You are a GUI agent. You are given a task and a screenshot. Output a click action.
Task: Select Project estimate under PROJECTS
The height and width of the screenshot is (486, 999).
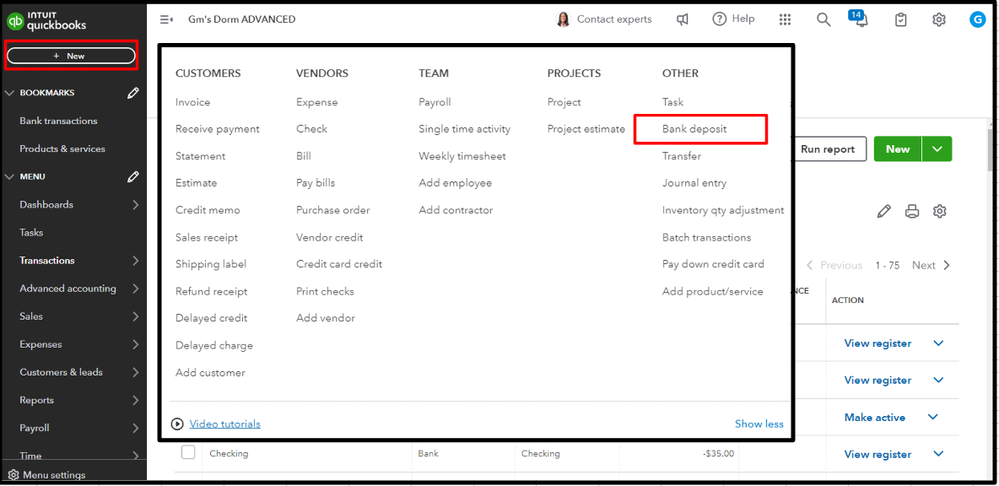[x=586, y=129]
